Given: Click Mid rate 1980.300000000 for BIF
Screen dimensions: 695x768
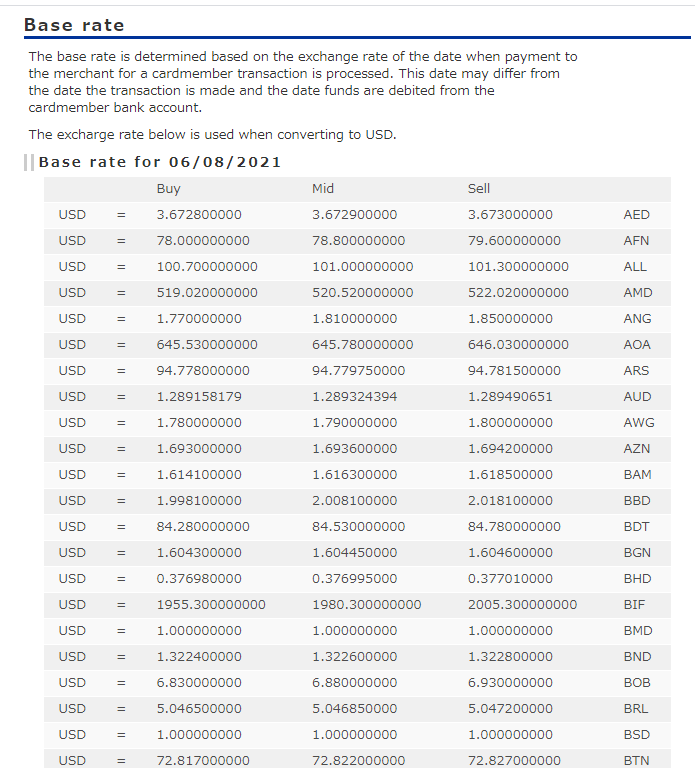Looking at the screenshot, I should click(366, 604).
